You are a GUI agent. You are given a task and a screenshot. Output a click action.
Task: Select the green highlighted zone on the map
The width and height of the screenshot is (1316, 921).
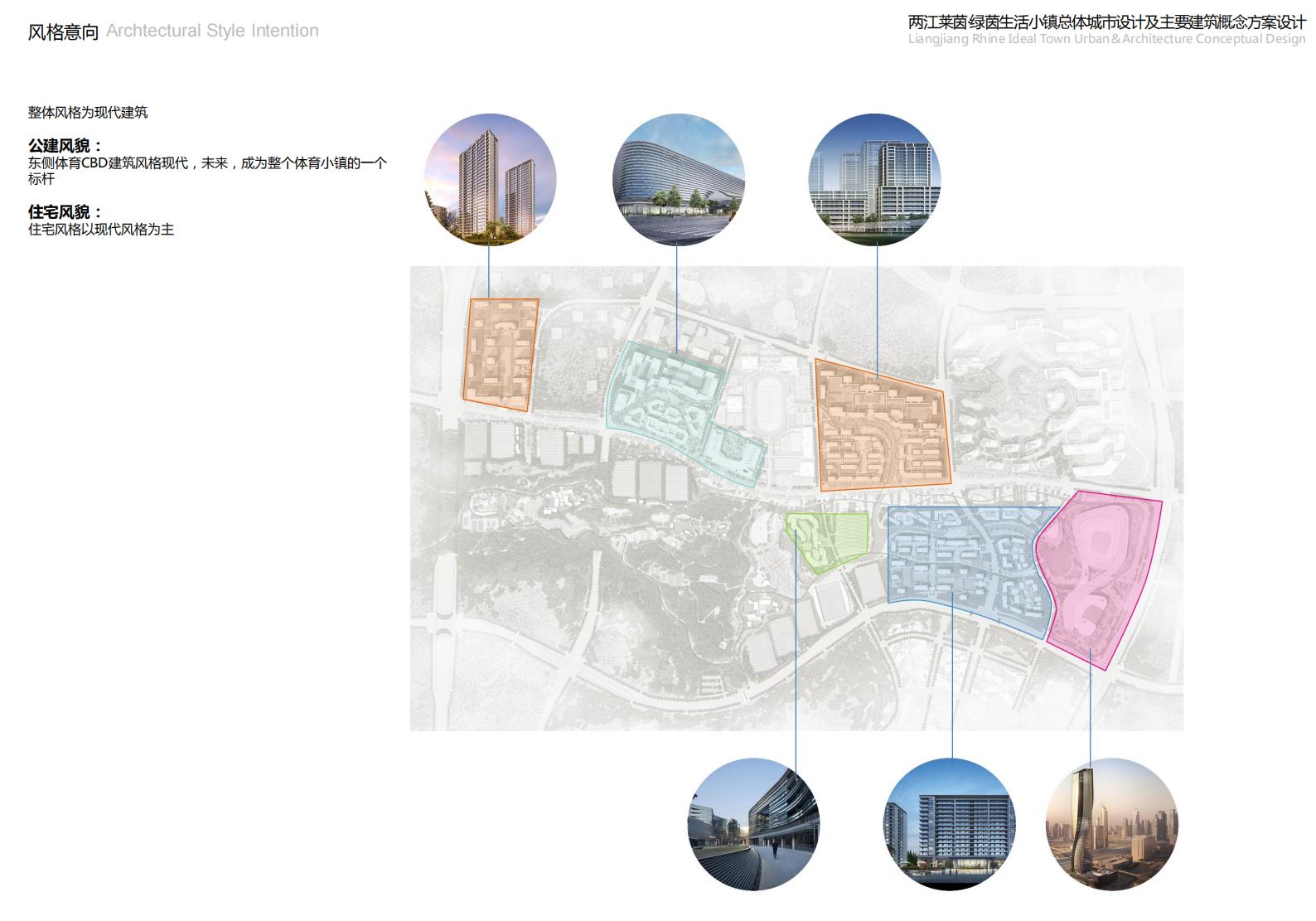point(829,539)
